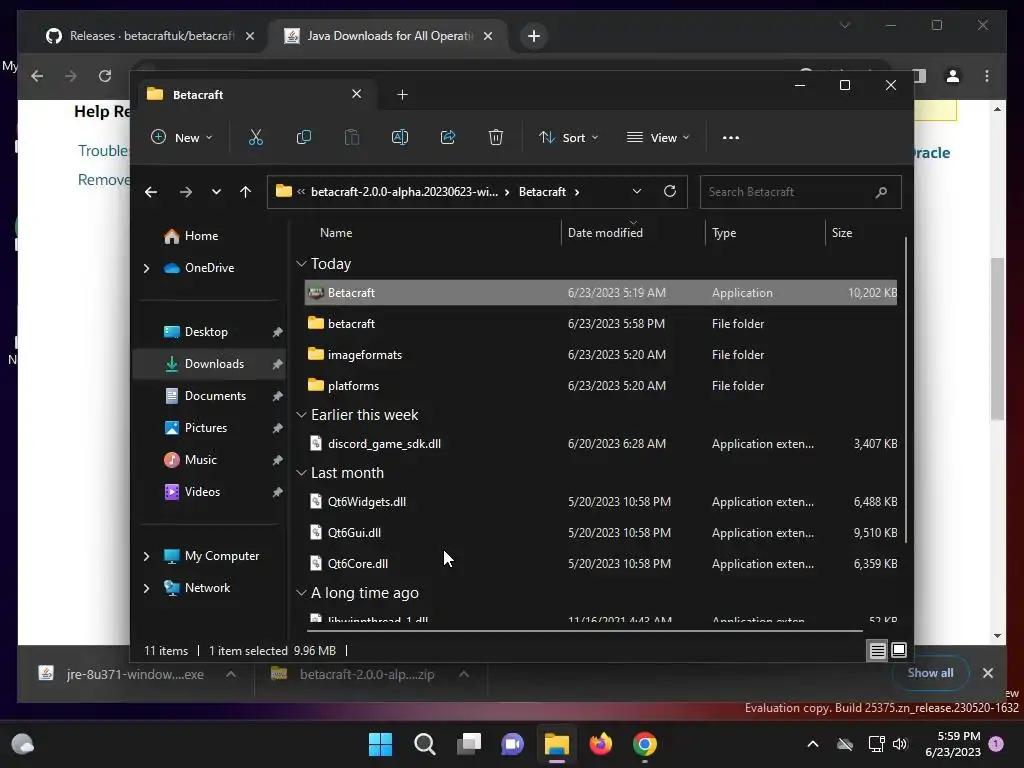The image size is (1024, 768).
Task: Click the Paste clipboard icon
Action: tap(352, 138)
